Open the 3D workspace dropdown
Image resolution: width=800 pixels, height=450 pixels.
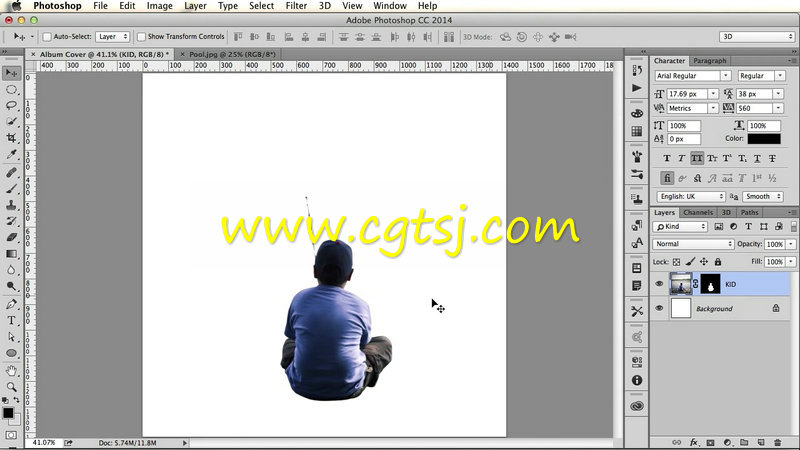[x=757, y=37]
